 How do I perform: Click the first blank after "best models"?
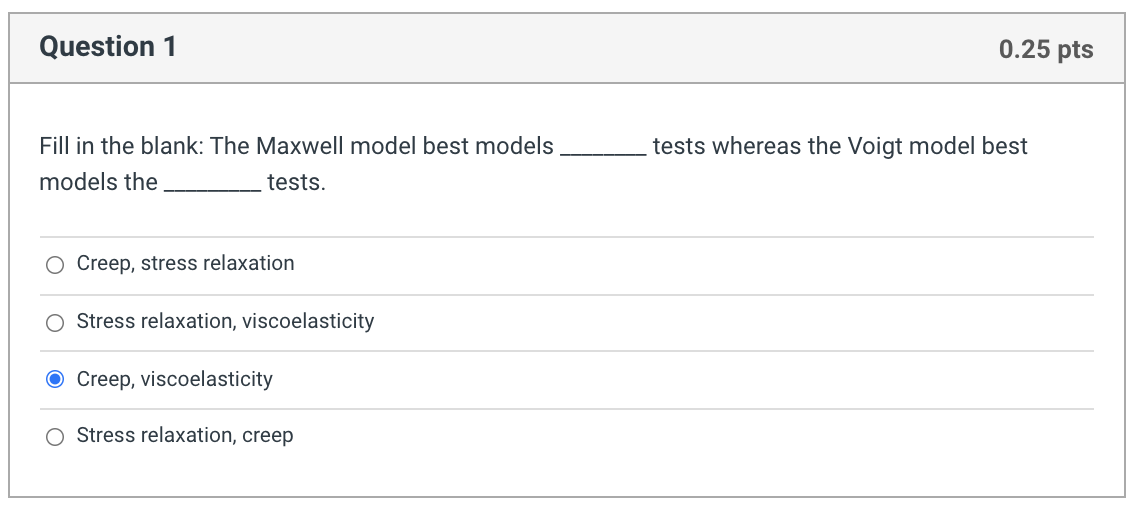(x=603, y=150)
